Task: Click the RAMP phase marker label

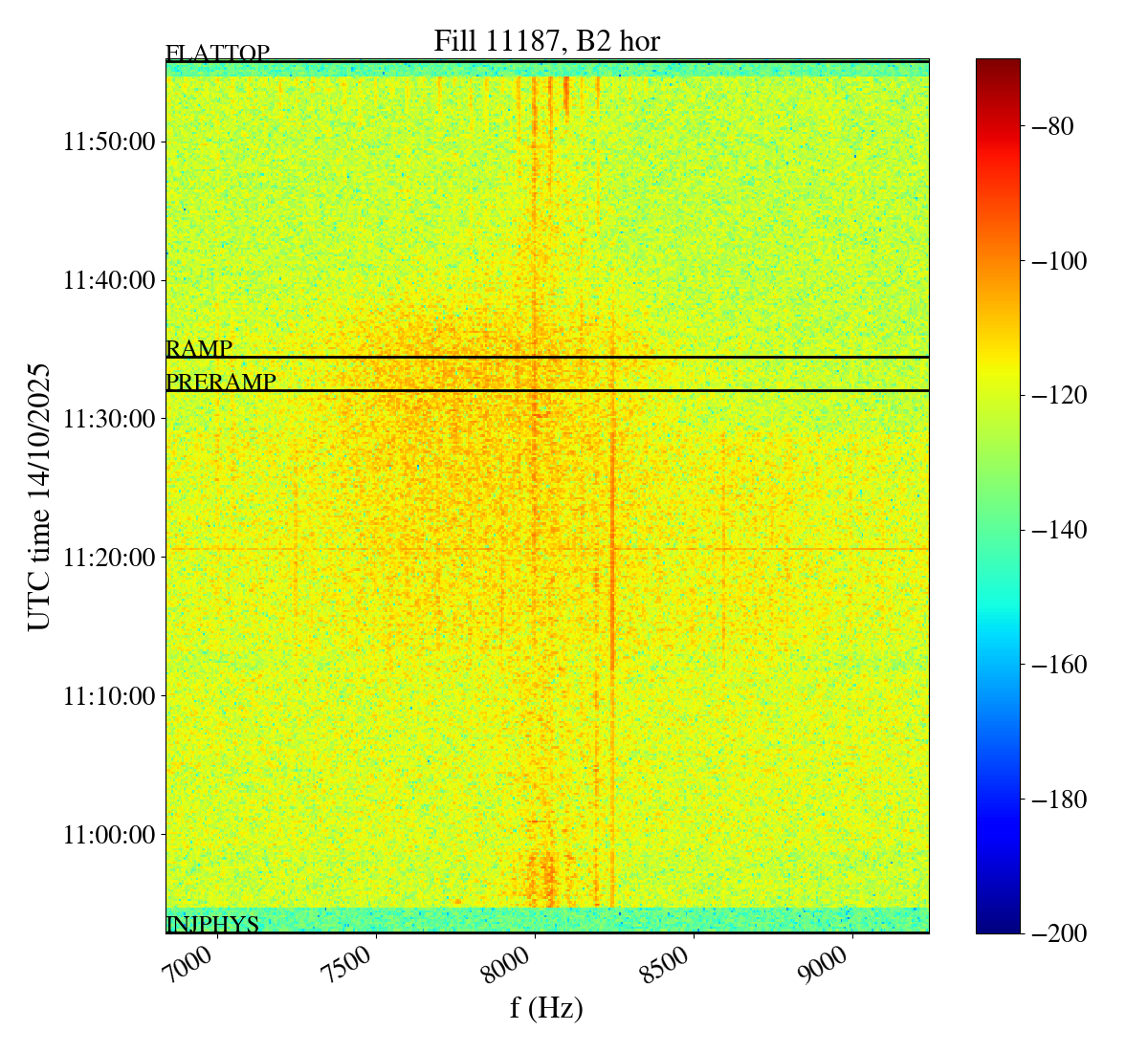Action: point(199,348)
